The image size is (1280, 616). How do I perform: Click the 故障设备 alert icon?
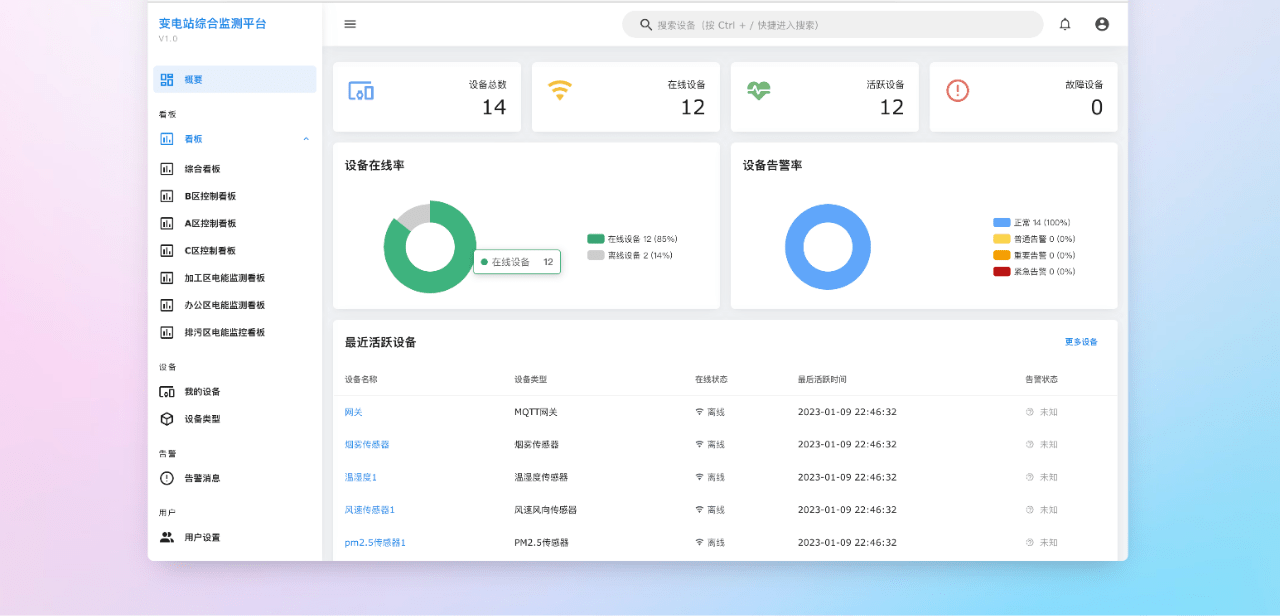click(x=958, y=91)
